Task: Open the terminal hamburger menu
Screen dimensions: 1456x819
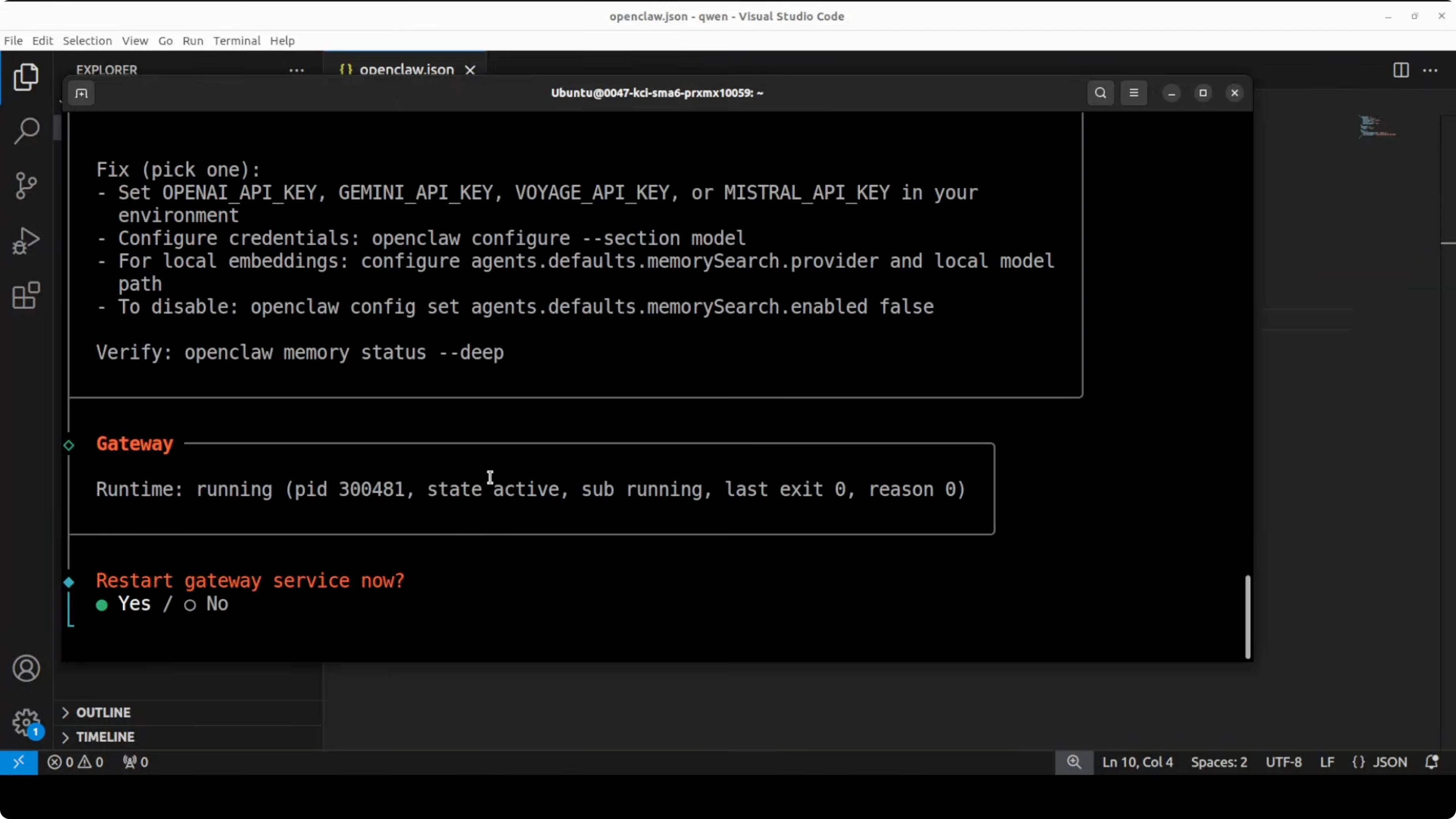Action: pos(1133,93)
